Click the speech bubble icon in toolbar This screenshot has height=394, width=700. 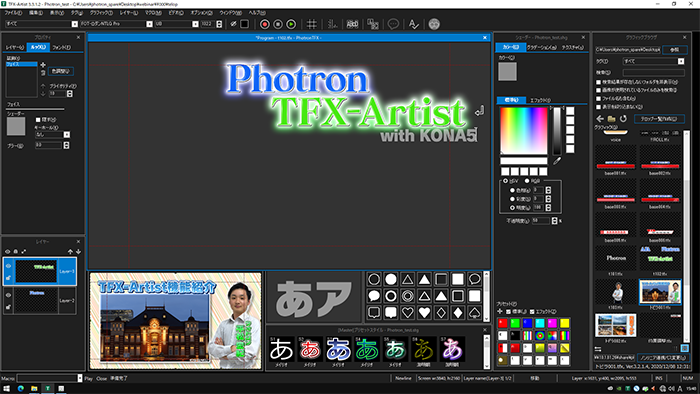pyautogui.click(x=393, y=24)
